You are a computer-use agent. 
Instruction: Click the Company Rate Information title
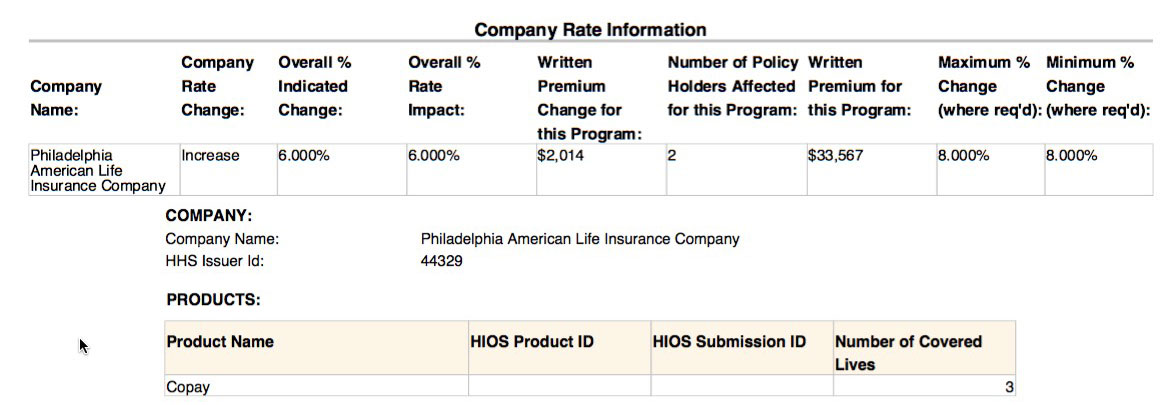pos(590,30)
